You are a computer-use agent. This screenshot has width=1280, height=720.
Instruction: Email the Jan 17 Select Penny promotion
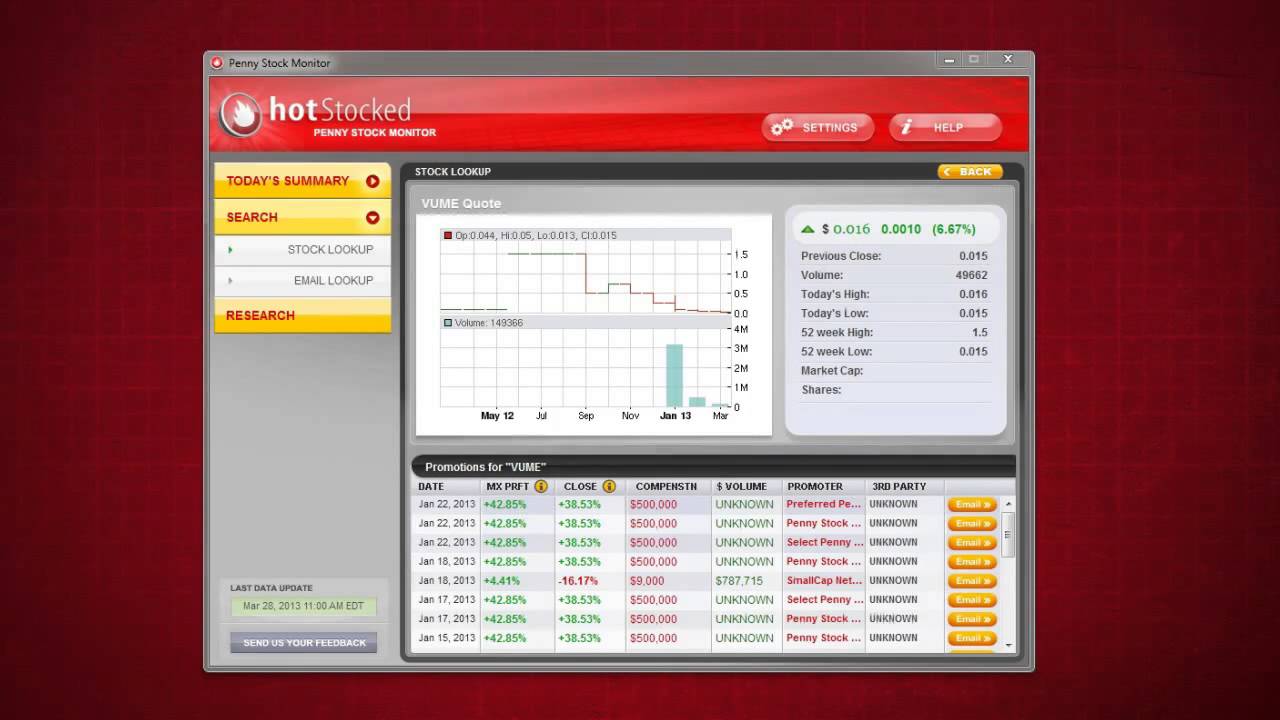972,600
